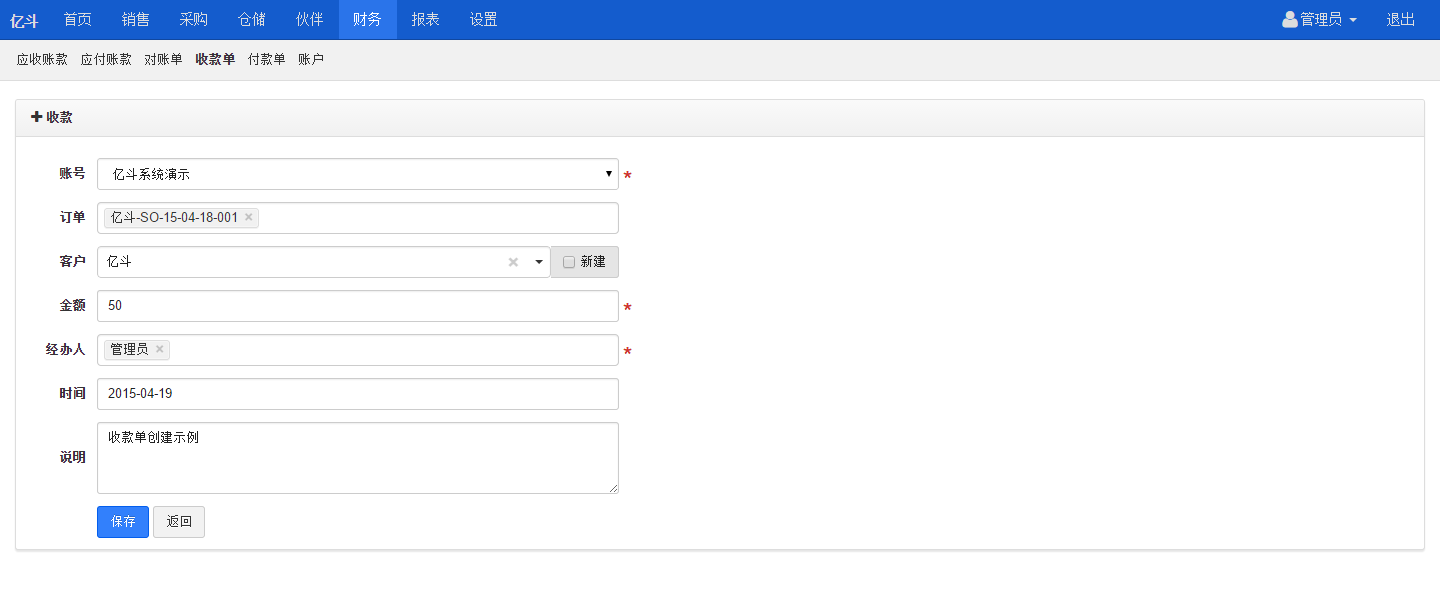The width and height of the screenshot is (1440, 594).
Task: Tick the 新建 customer checkbox
Action: coord(569,262)
